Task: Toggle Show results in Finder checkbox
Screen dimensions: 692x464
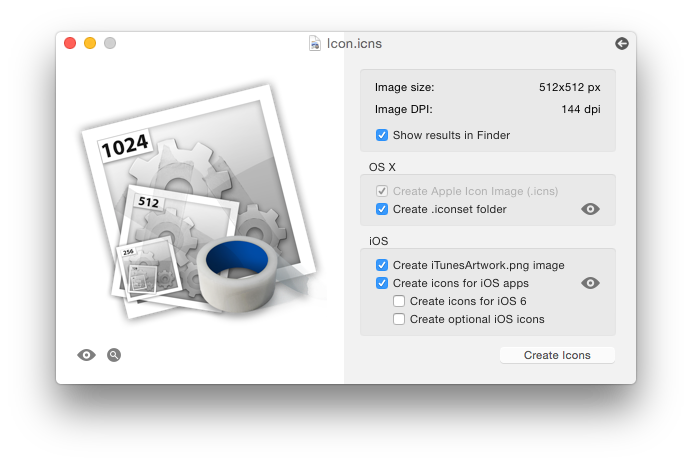Action: [x=382, y=135]
